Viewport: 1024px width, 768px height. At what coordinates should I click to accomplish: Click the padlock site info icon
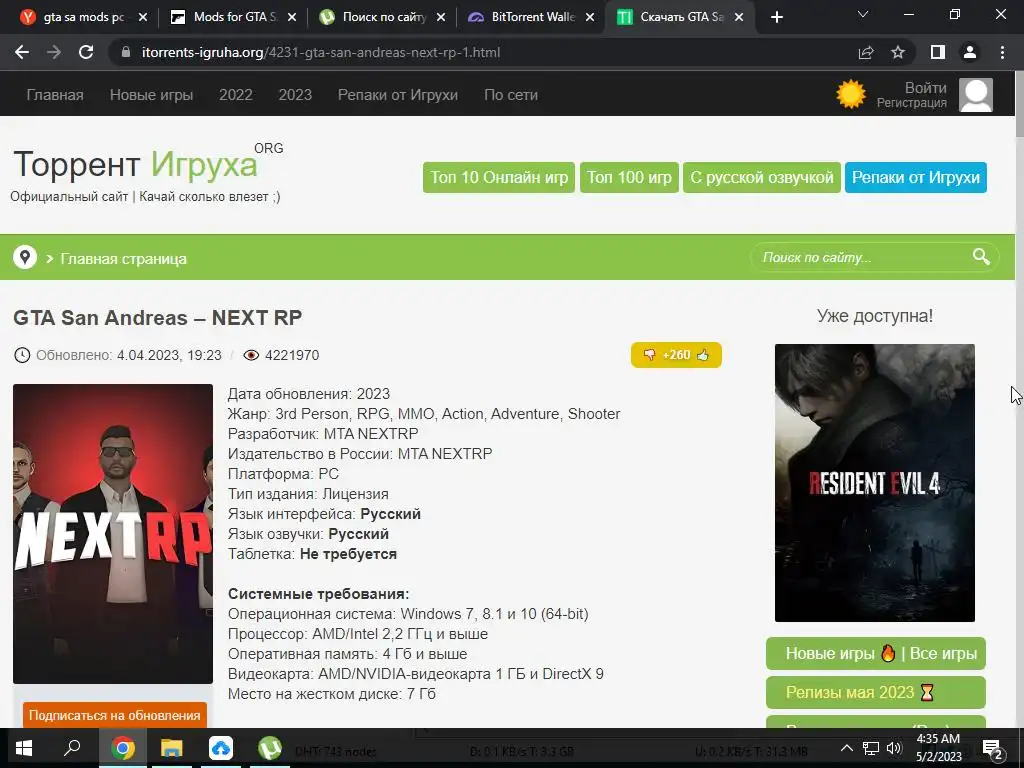[126, 52]
